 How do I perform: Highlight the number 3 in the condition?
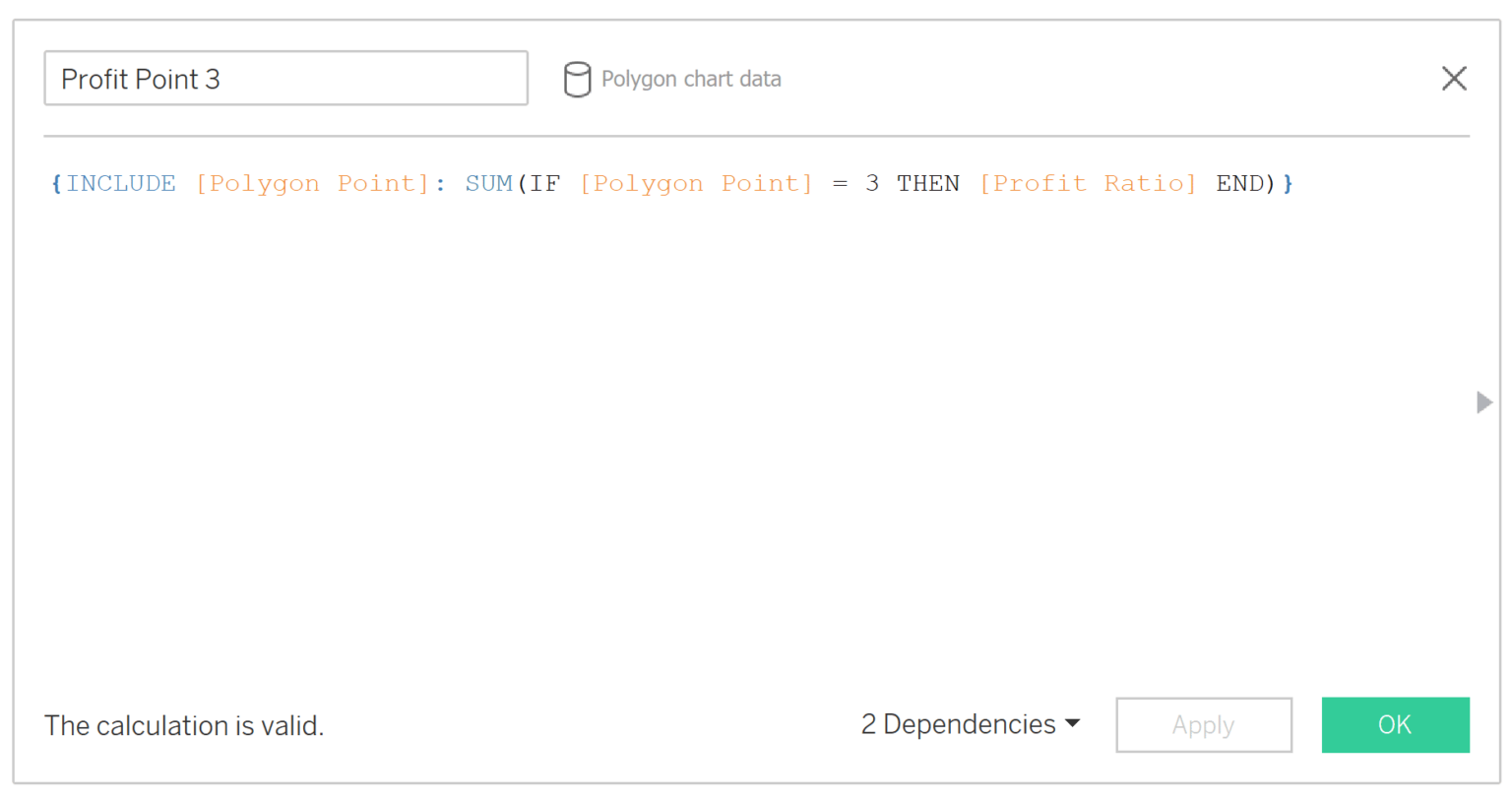click(874, 183)
